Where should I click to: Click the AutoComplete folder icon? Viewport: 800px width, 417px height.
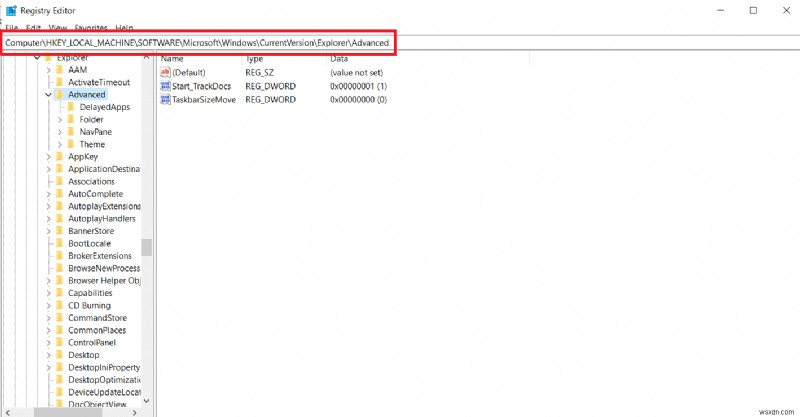click(x=59, y=193)
